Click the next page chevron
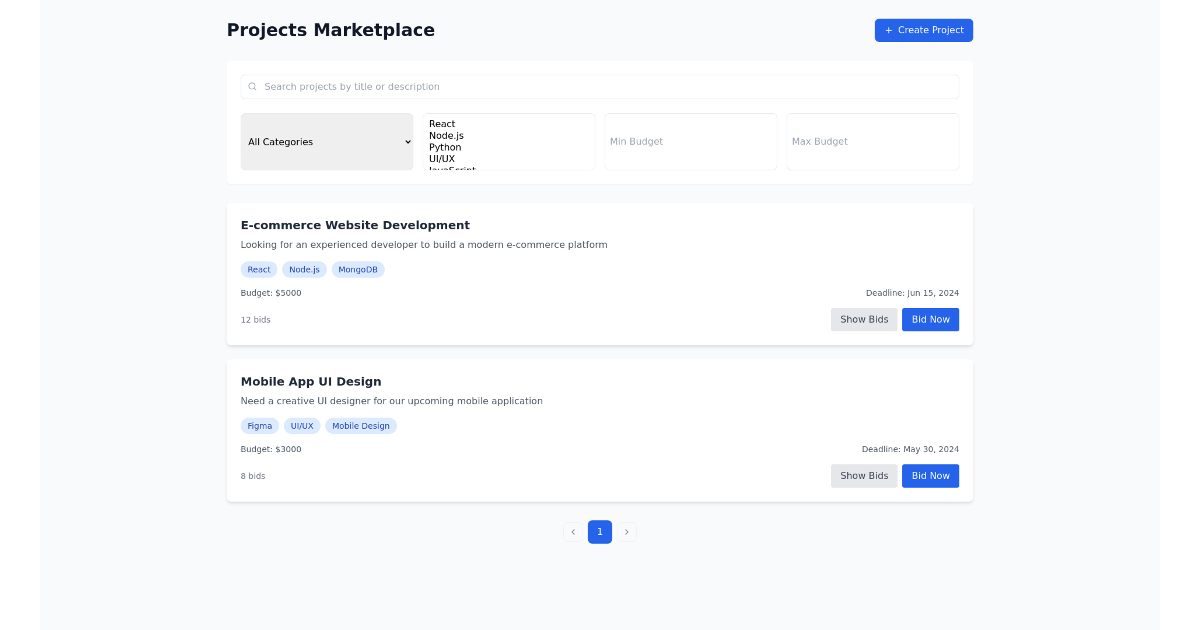 pos(627,531)
